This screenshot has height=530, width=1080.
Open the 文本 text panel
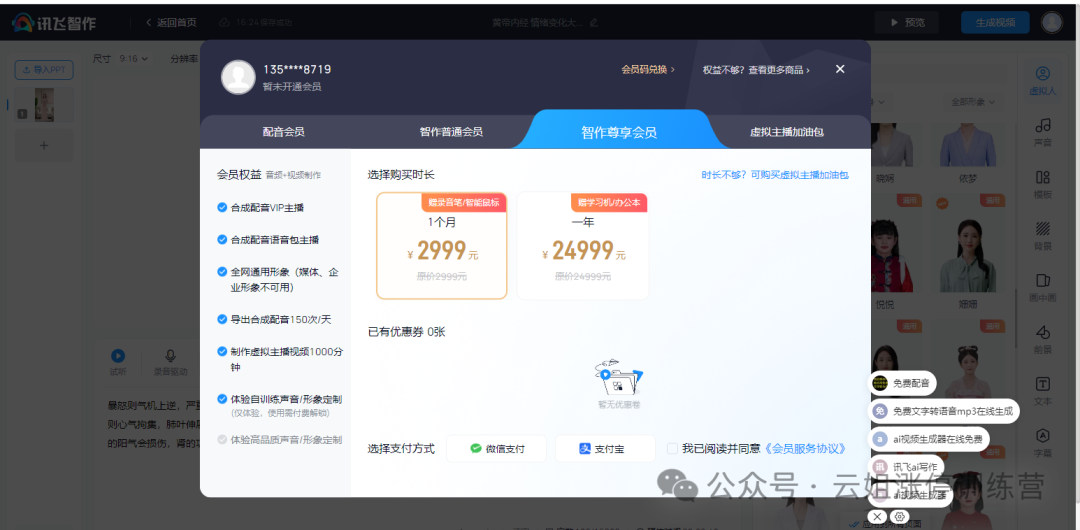1042,391
